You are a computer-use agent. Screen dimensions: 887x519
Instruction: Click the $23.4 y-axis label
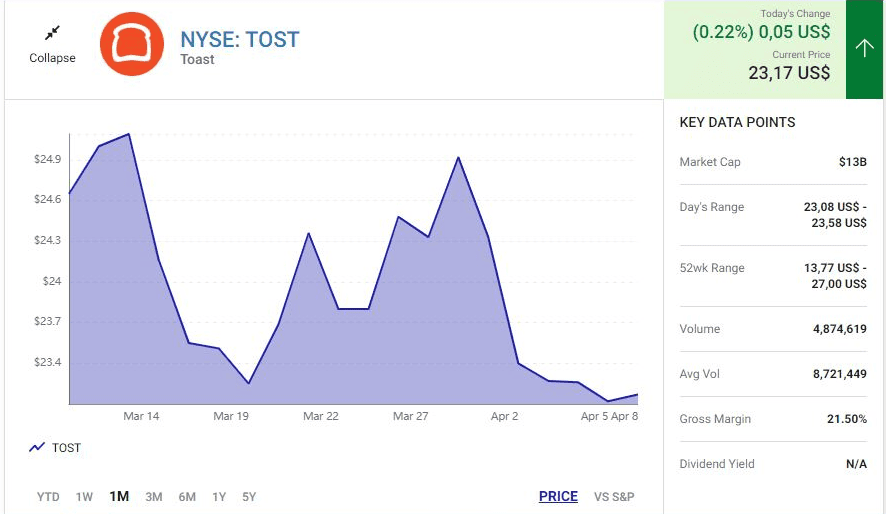click(x=48, y=362)
